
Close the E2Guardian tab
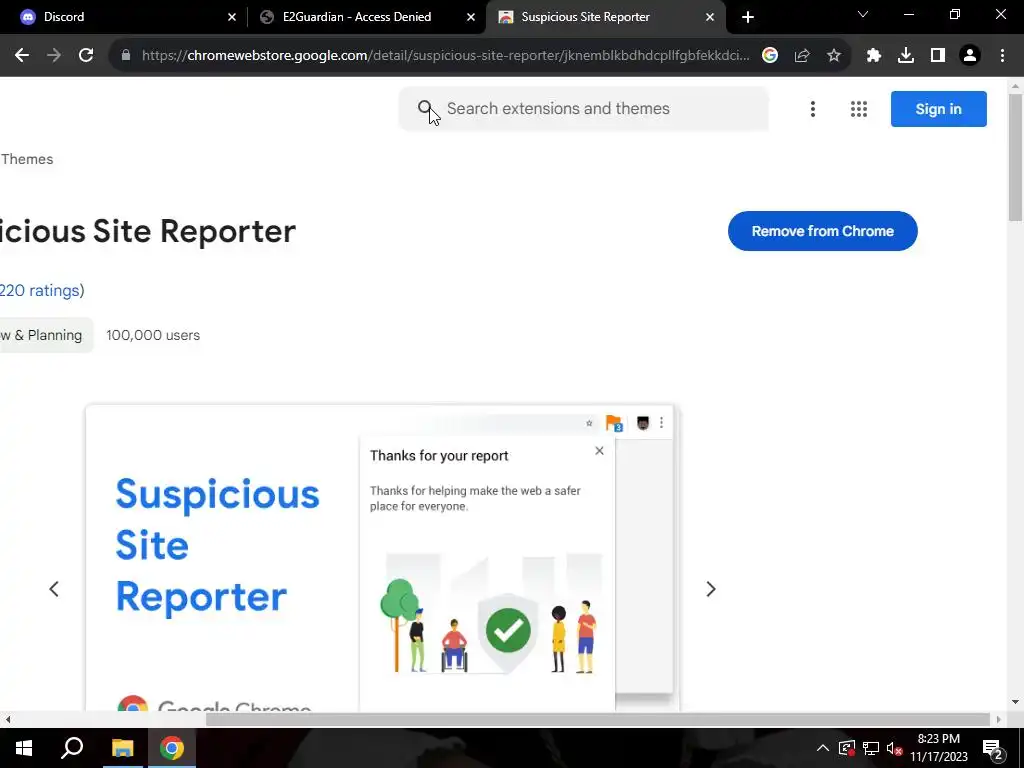(x=471, y=17)
